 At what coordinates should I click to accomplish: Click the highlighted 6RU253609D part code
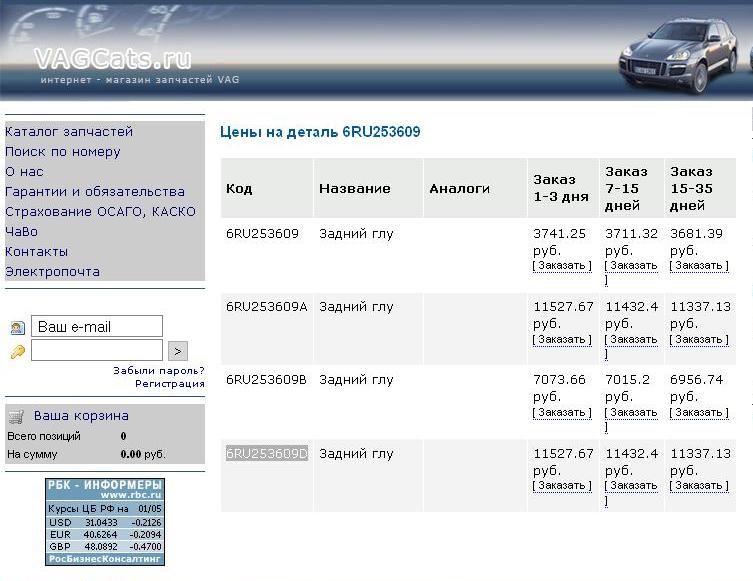click(x=267, y=454)
